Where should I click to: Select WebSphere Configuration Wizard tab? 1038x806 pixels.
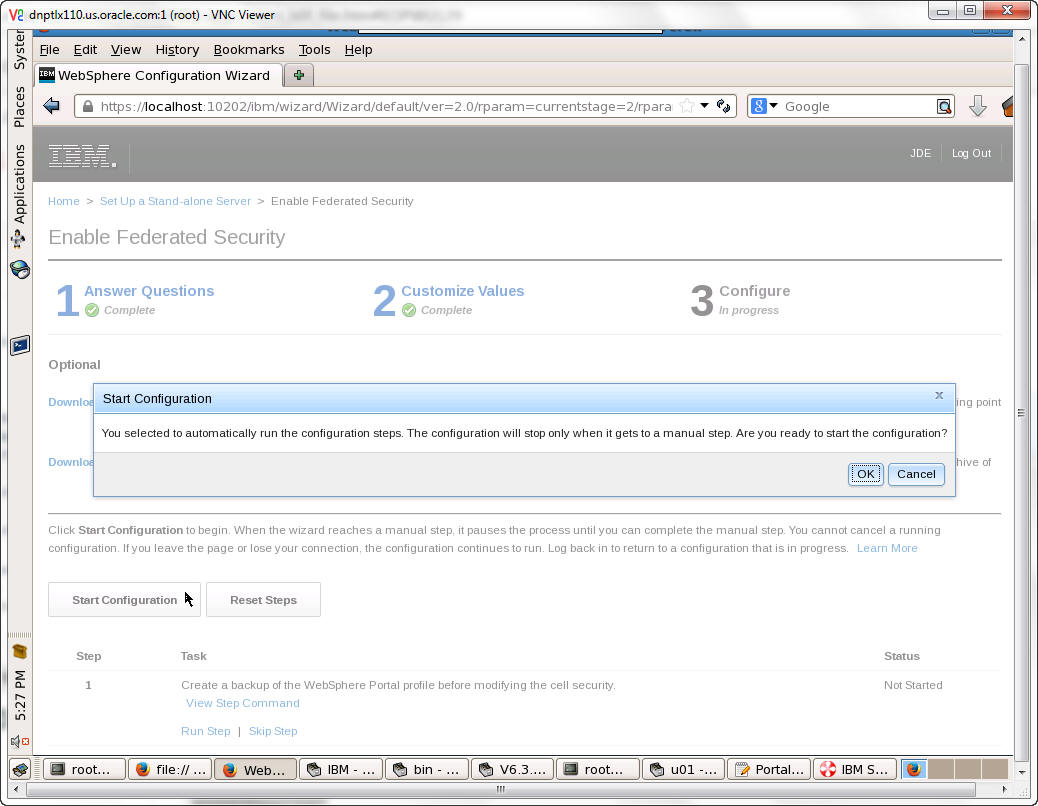coord(159,75)
